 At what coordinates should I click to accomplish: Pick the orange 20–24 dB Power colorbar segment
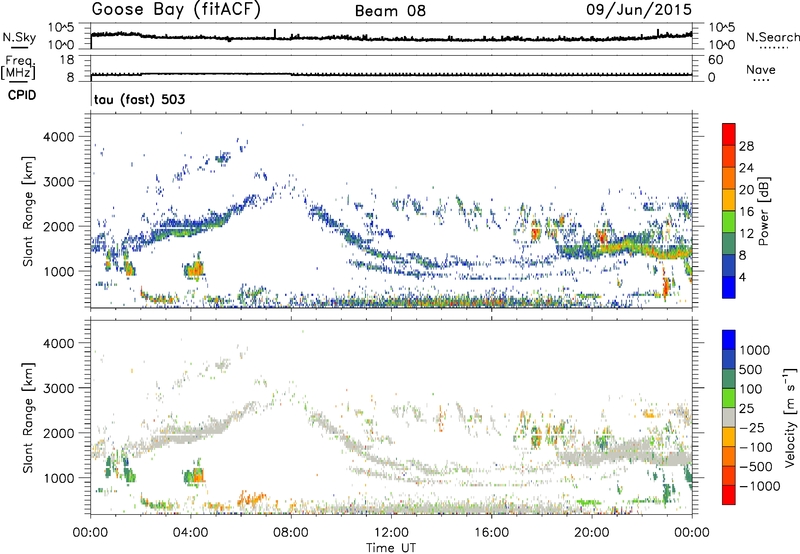(x=729, y=178)
